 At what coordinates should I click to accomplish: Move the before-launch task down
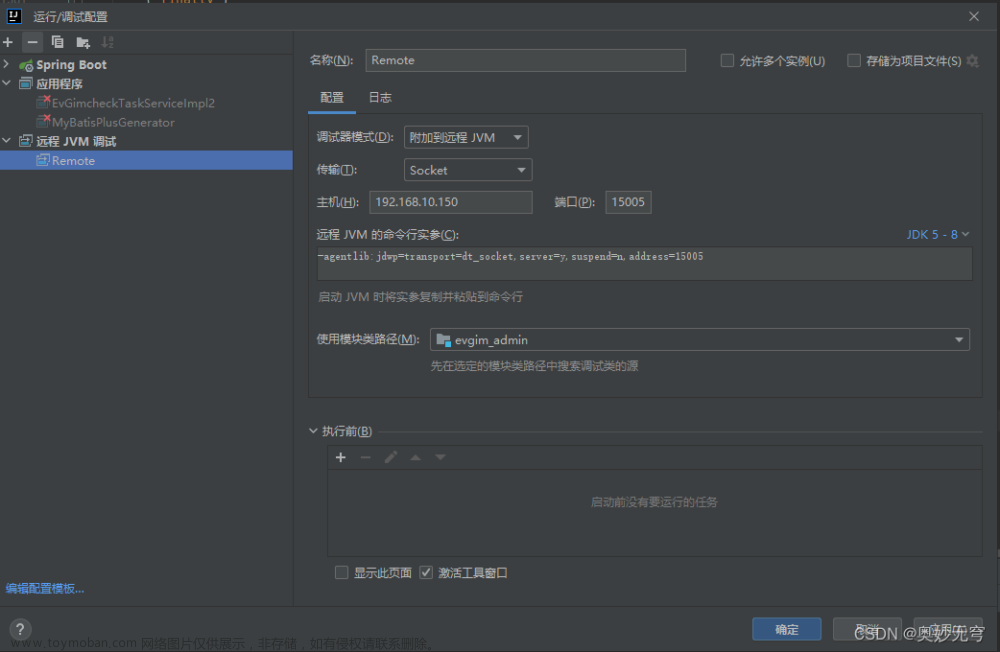point(440,457)
